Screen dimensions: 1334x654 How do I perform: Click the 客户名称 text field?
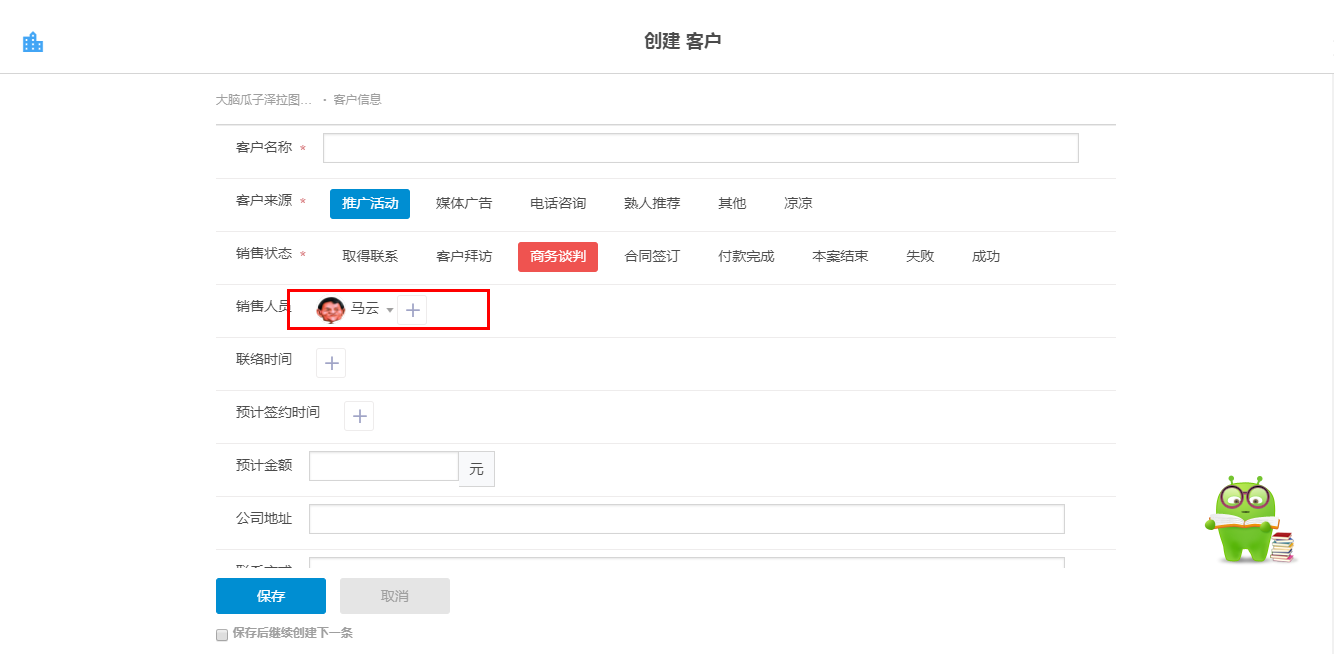[700, 148]
